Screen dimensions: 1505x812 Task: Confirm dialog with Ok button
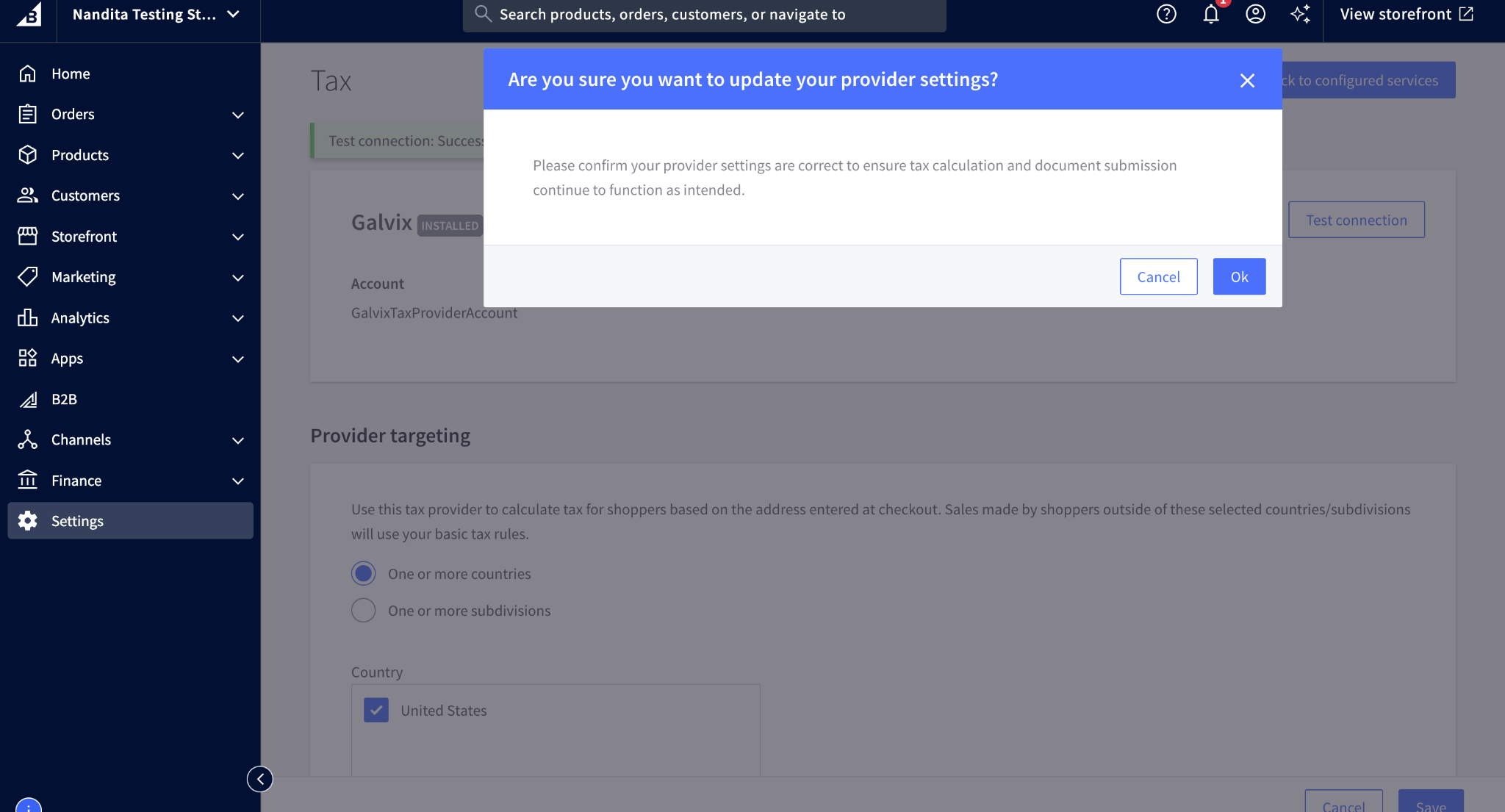tap(1239, 276)
